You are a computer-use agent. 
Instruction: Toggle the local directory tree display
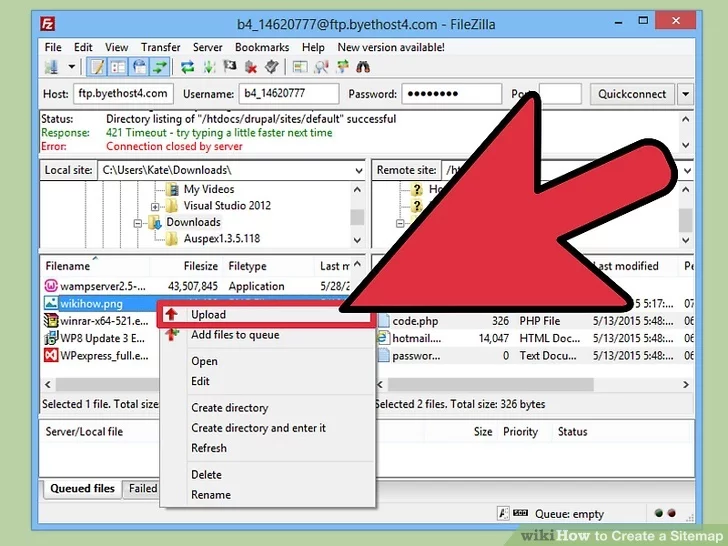click(118, 67)
